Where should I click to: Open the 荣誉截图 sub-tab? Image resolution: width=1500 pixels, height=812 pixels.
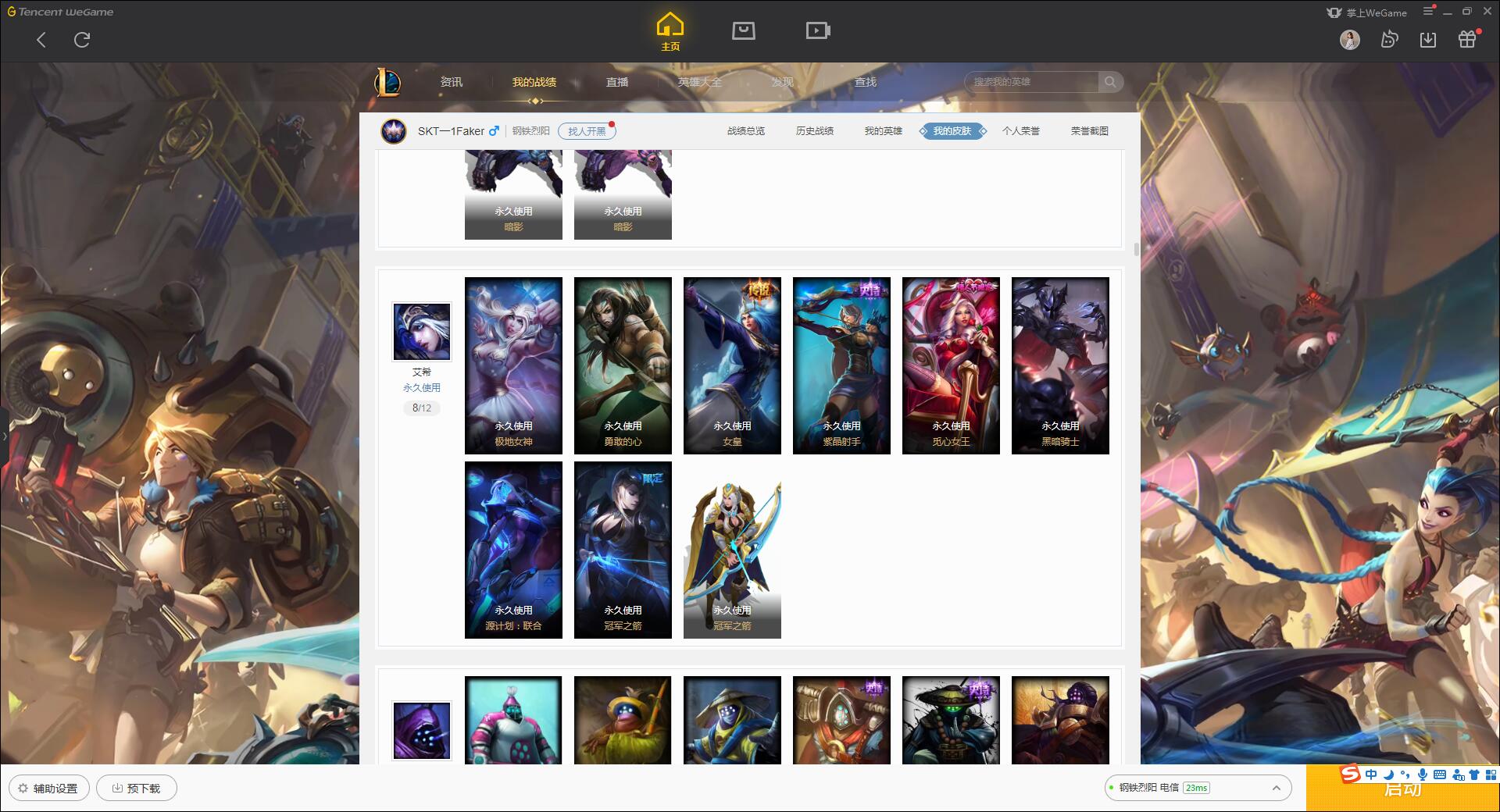pos(1090,131)
